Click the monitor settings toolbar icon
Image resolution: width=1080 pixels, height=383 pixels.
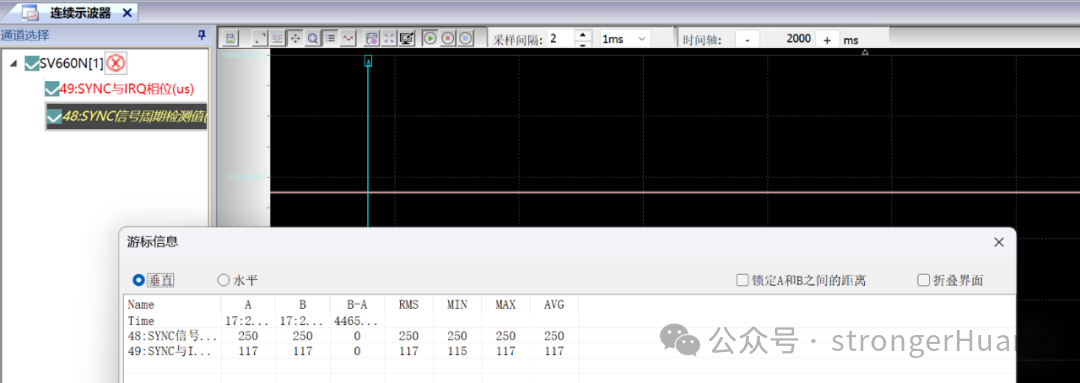coord(407,39)
